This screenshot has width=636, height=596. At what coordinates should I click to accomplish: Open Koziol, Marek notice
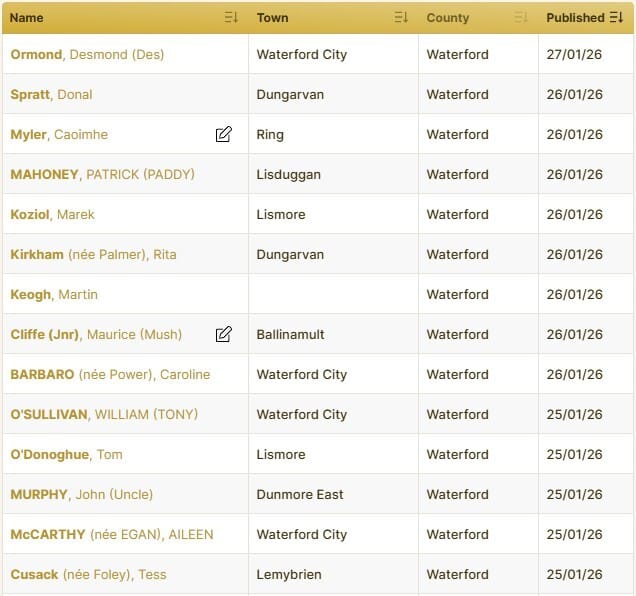52,214
